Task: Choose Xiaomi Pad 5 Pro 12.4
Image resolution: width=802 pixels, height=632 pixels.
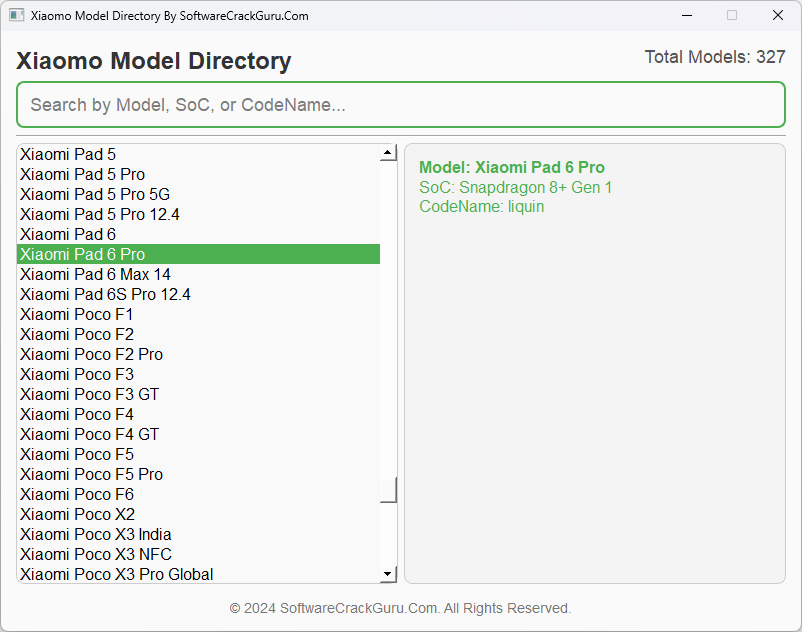Action: [100, 214]
